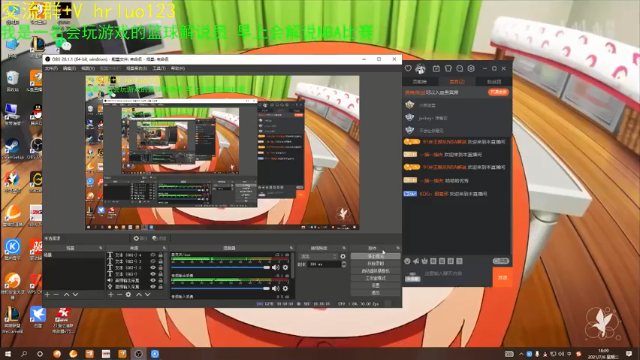
Task: Show hidden system tray icons chevron
Action: [x=521, y=354]
